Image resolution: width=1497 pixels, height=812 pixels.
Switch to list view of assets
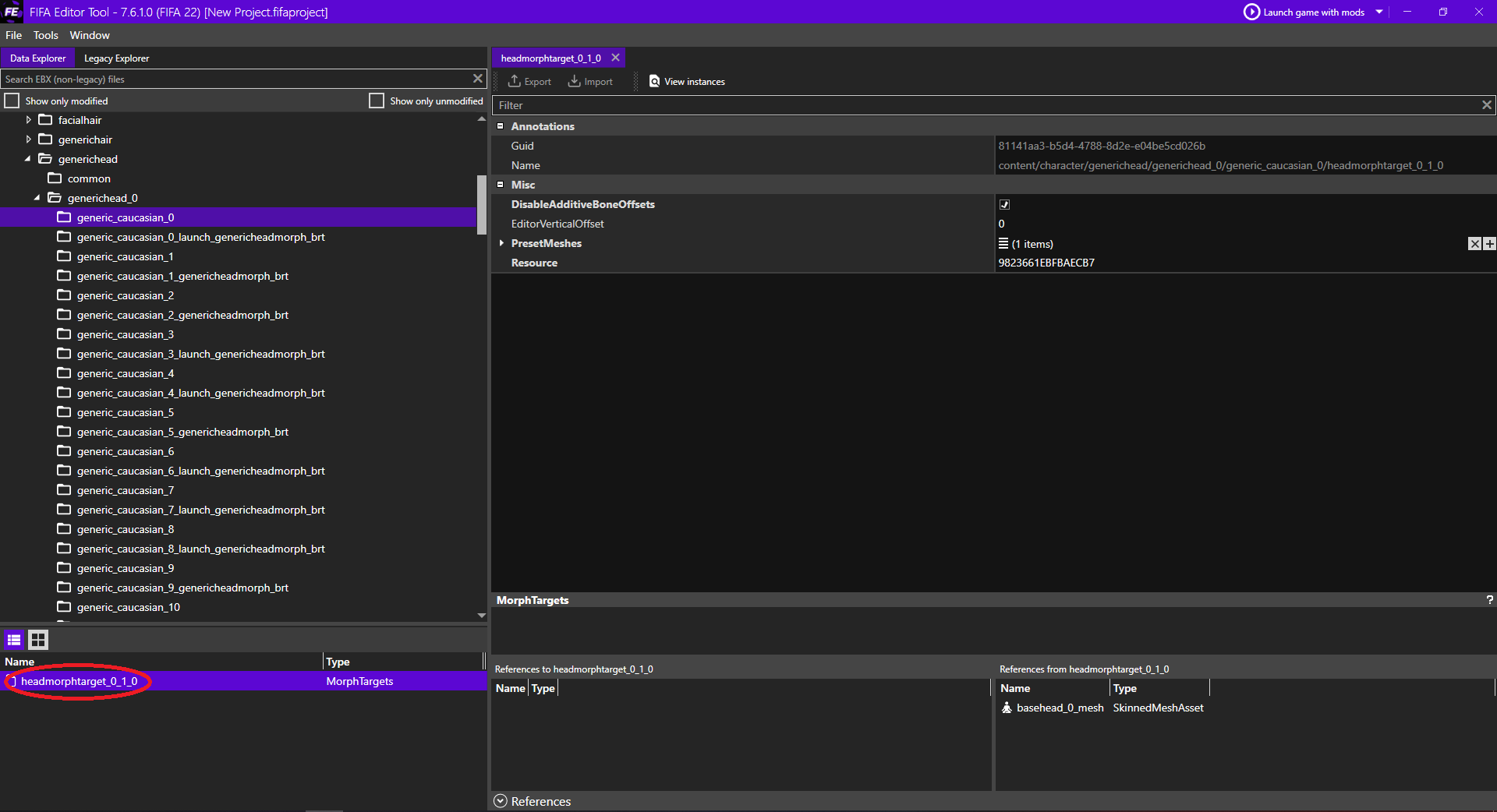click(x=14, y=640)
